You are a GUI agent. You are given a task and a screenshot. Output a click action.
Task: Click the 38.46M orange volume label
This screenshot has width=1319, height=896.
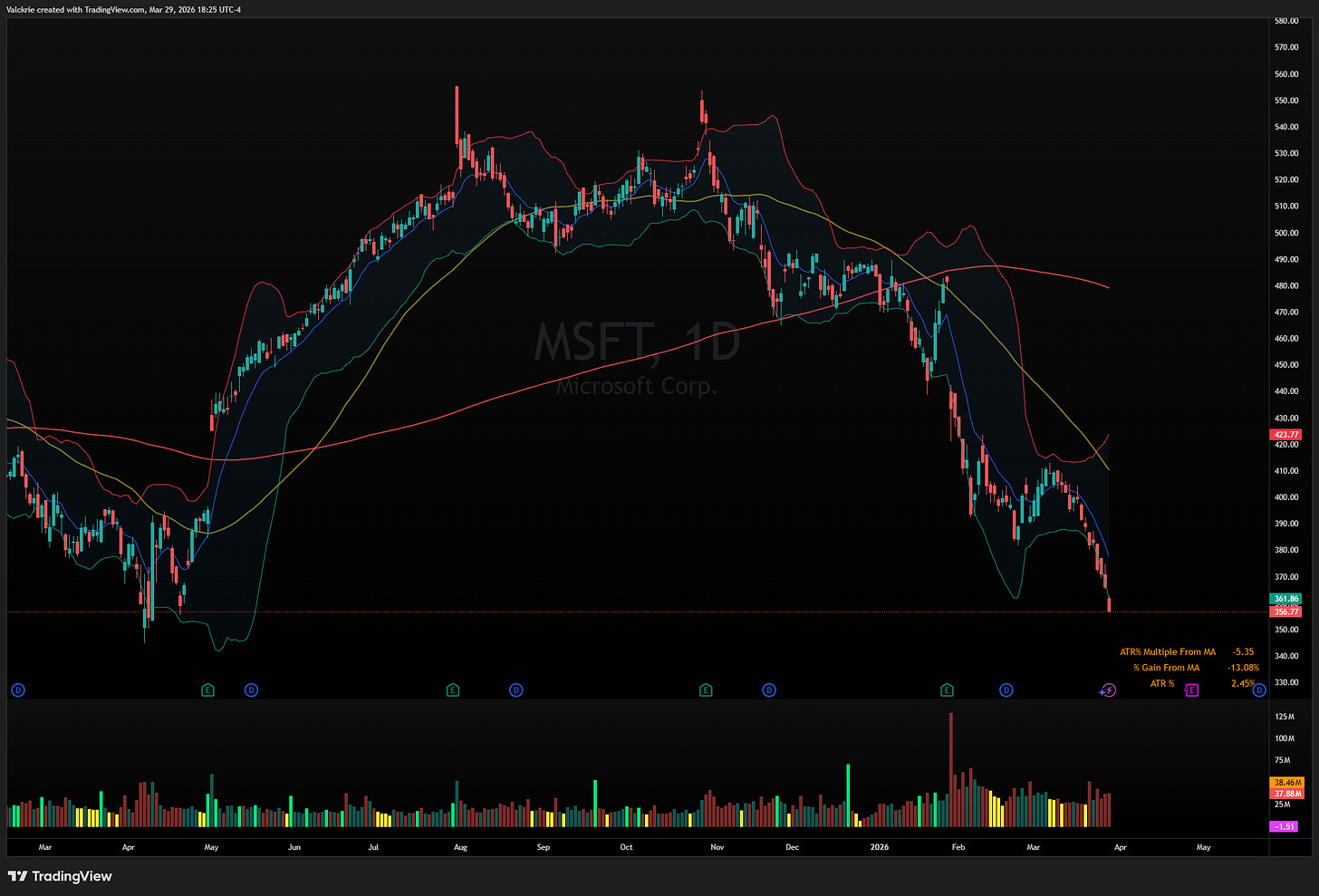[1287, 782]
